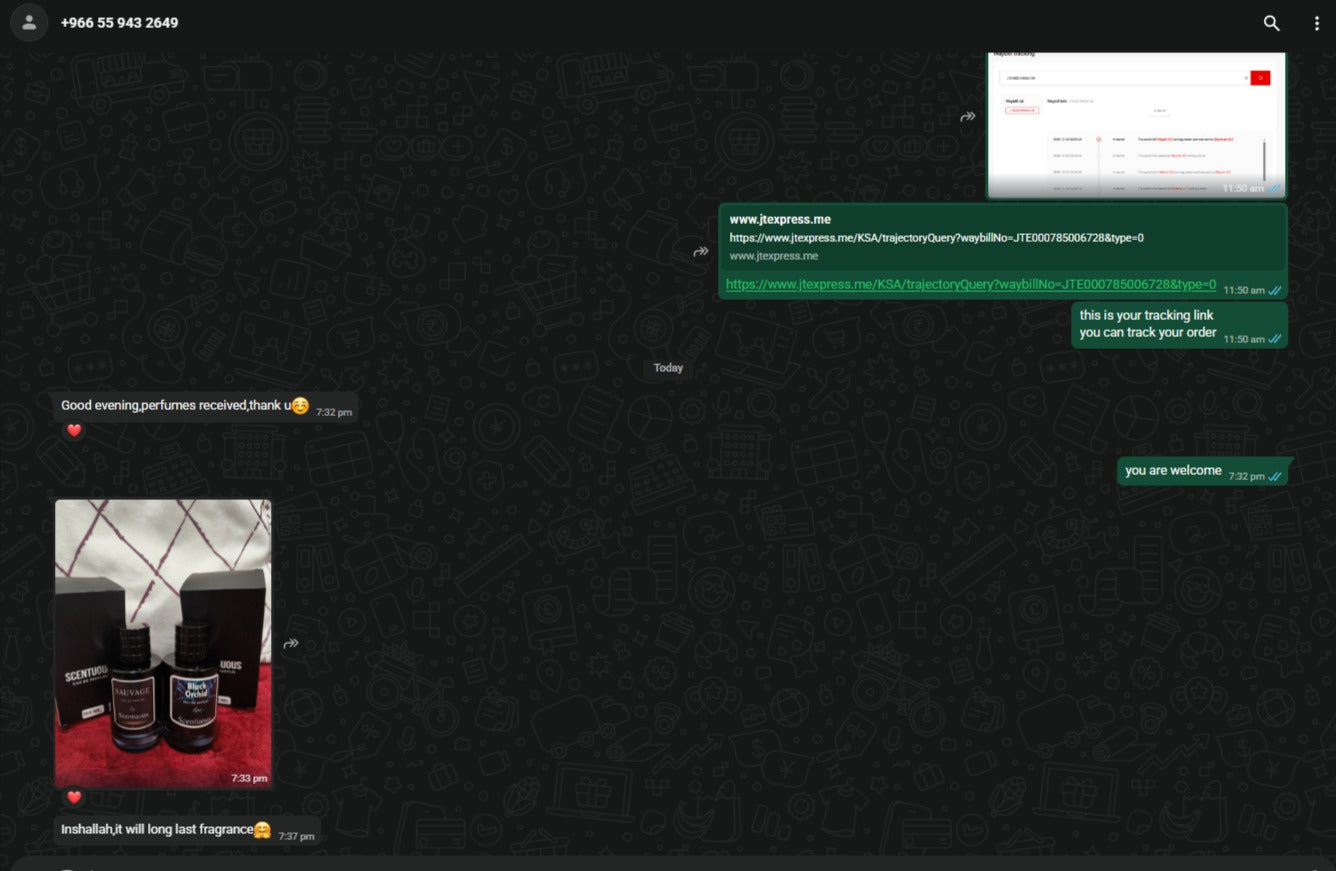The width and height of the screenshot is (1336, 871).
Task: Click read receipt ticks on 'you are welcome'
Action: coord(1274,477)
